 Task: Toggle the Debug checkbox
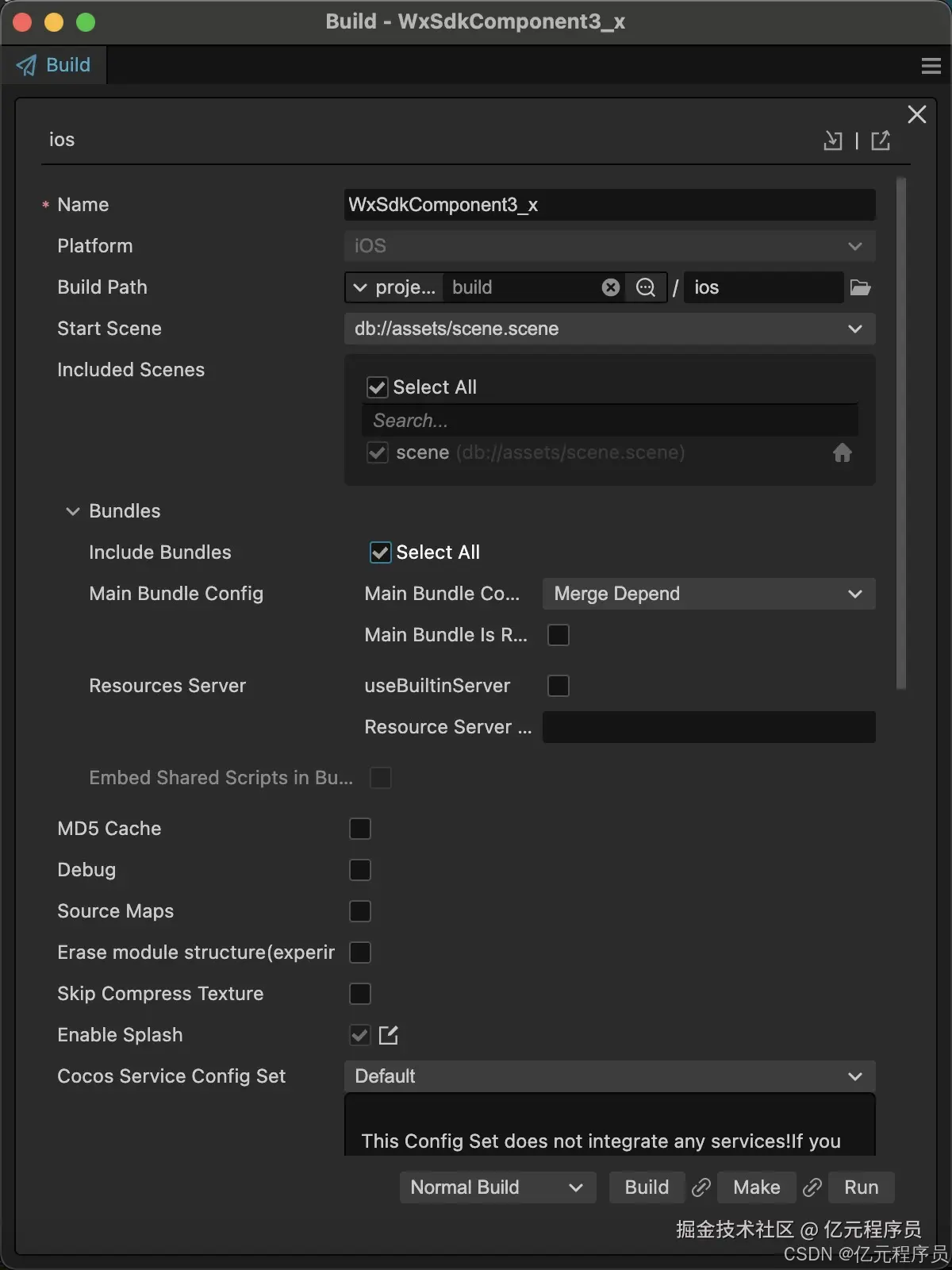point(360,870)
